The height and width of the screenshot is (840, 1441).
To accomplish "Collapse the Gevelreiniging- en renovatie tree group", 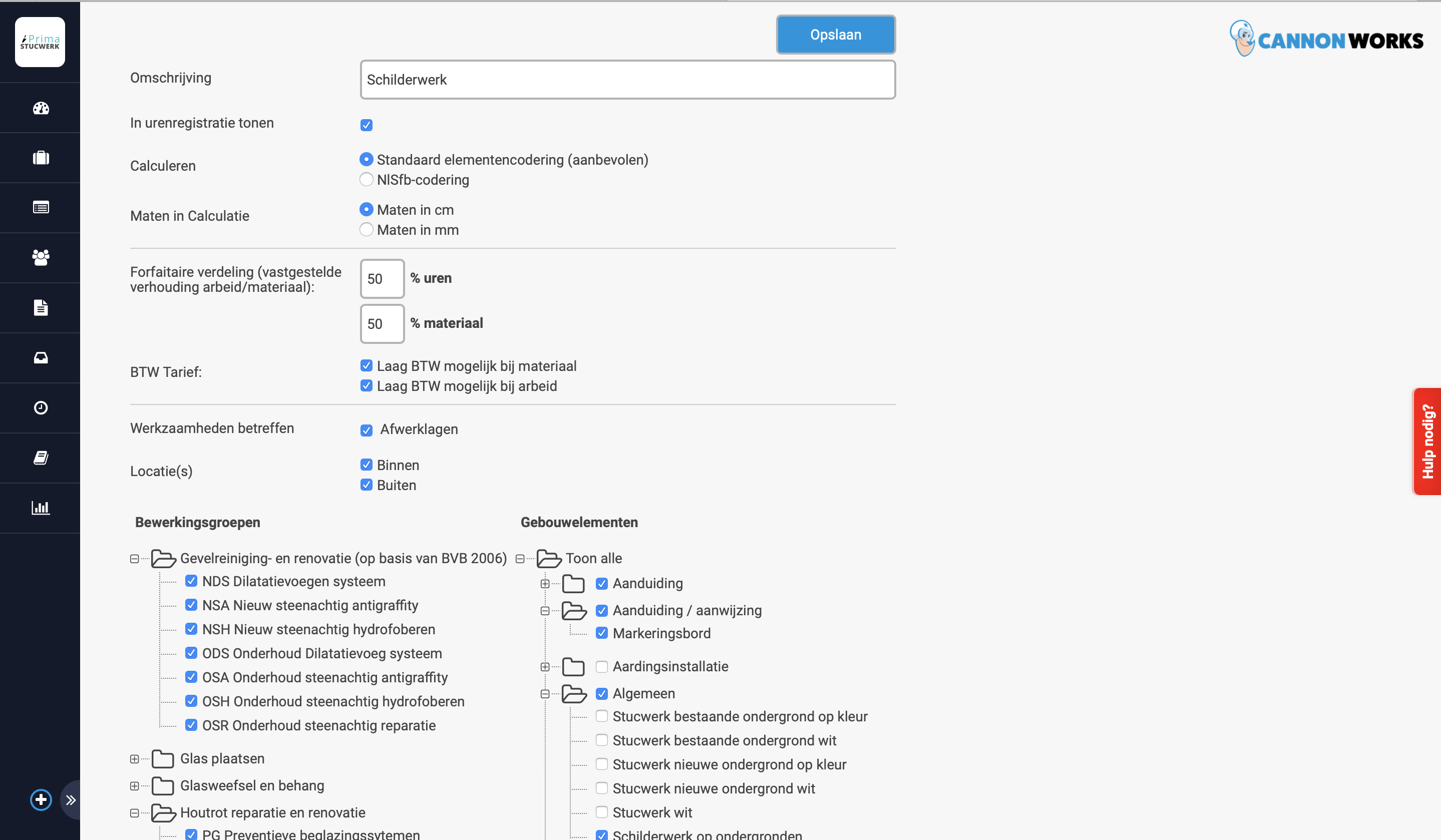I will click(134, 559).
